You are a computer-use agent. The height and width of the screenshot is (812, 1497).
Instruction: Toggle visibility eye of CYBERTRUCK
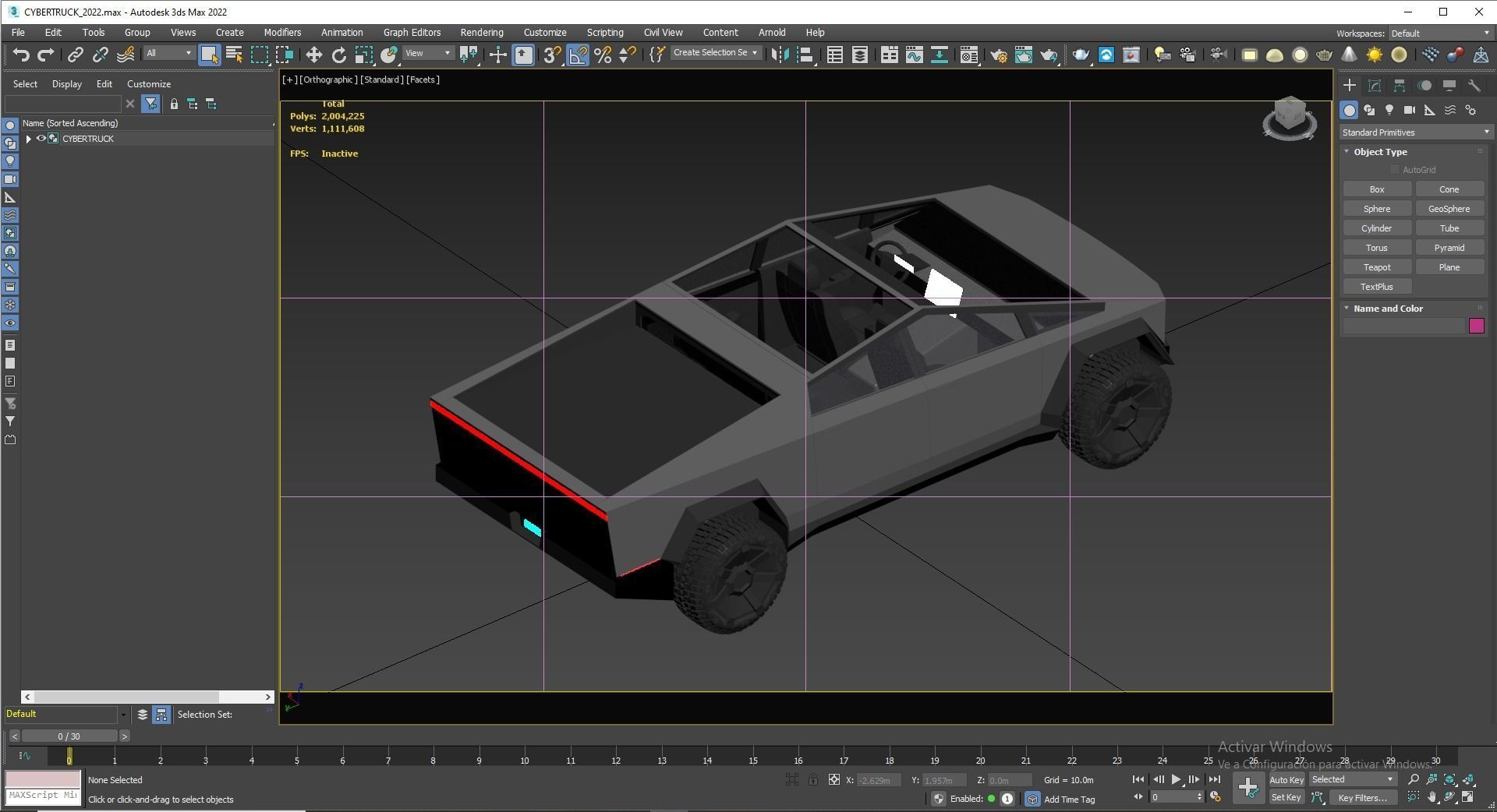tap(41, 139)
